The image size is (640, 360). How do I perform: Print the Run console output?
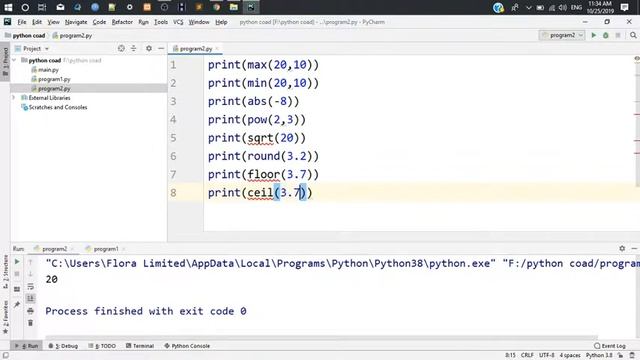point(31,311)
